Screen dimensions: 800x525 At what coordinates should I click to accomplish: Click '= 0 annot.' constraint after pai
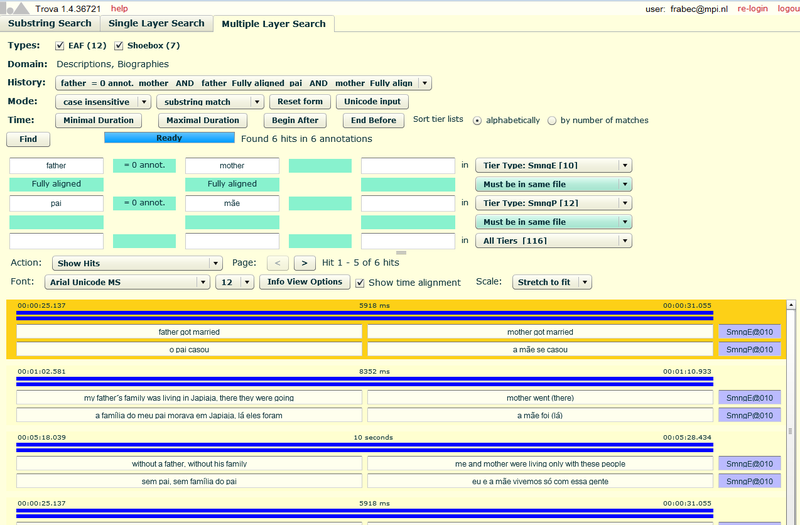pos(144,203)
